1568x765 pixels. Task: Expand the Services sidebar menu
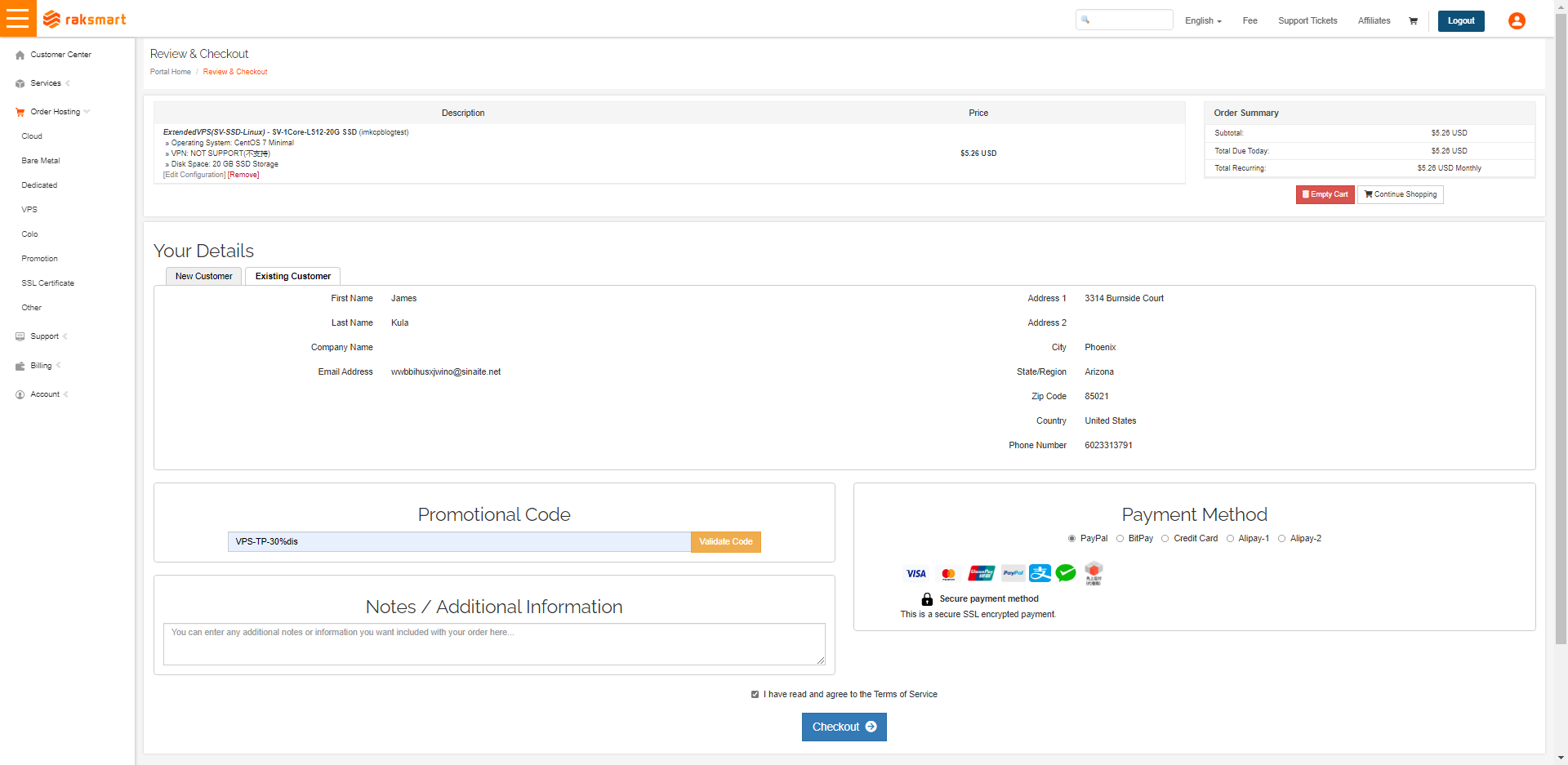point(46,83)
